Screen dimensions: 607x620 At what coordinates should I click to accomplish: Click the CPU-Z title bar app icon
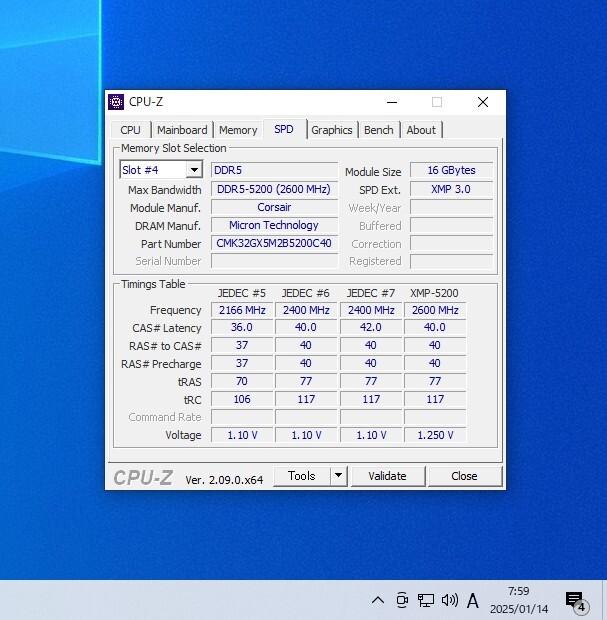116,102
